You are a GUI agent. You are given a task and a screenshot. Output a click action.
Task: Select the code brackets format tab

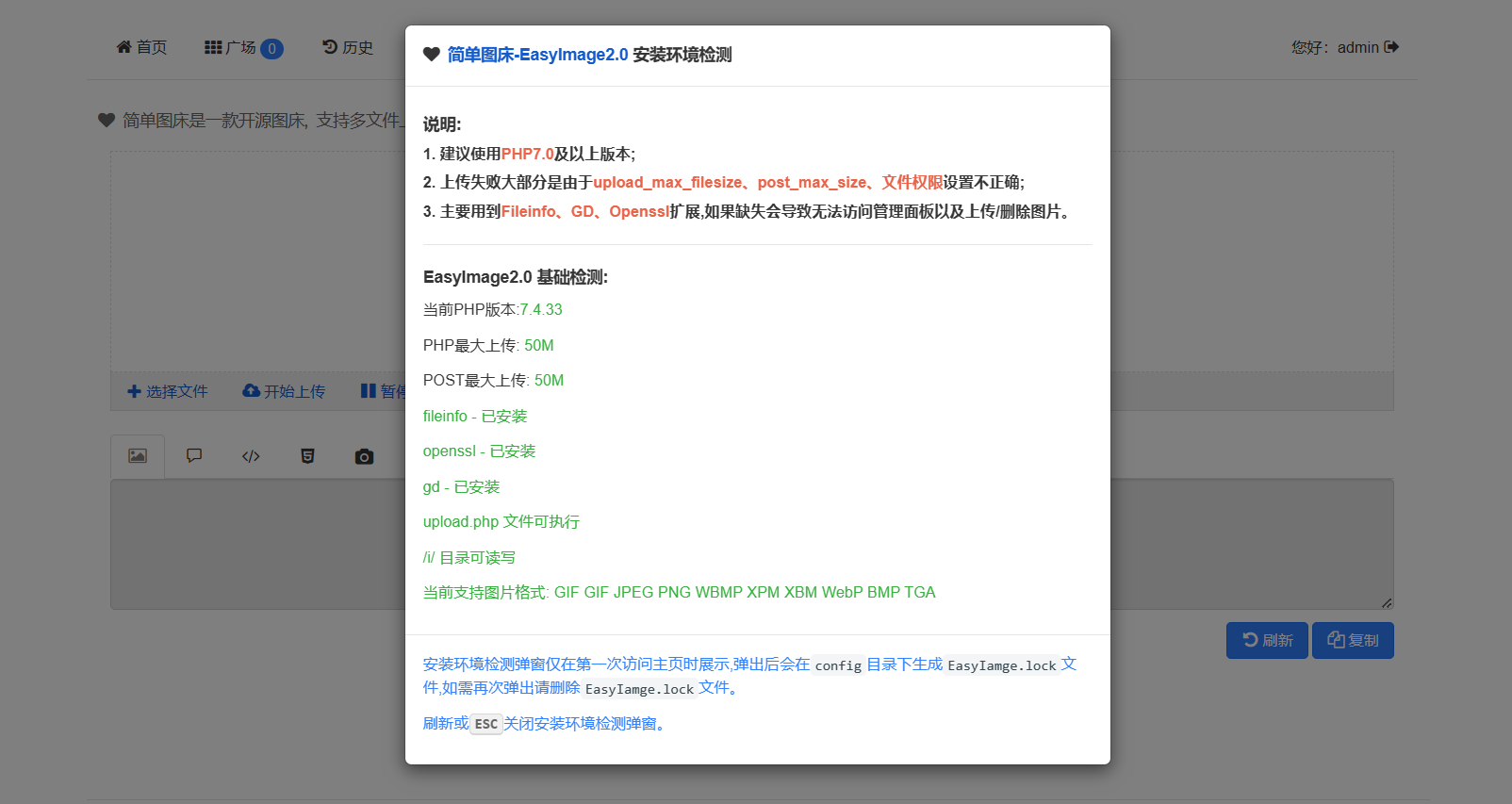[x=251, y=456]
